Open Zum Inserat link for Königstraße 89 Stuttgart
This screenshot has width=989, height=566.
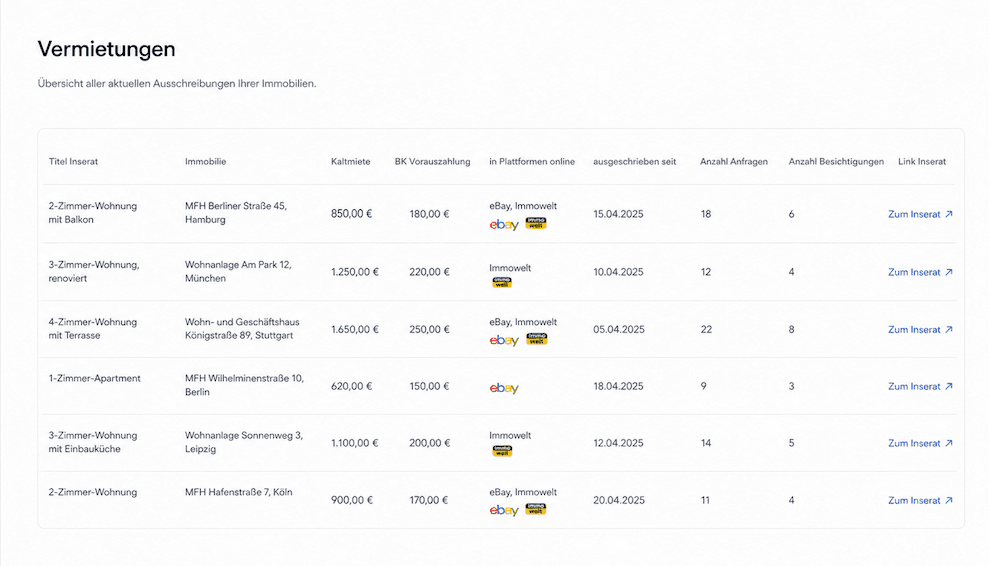[x=920, y=330]
